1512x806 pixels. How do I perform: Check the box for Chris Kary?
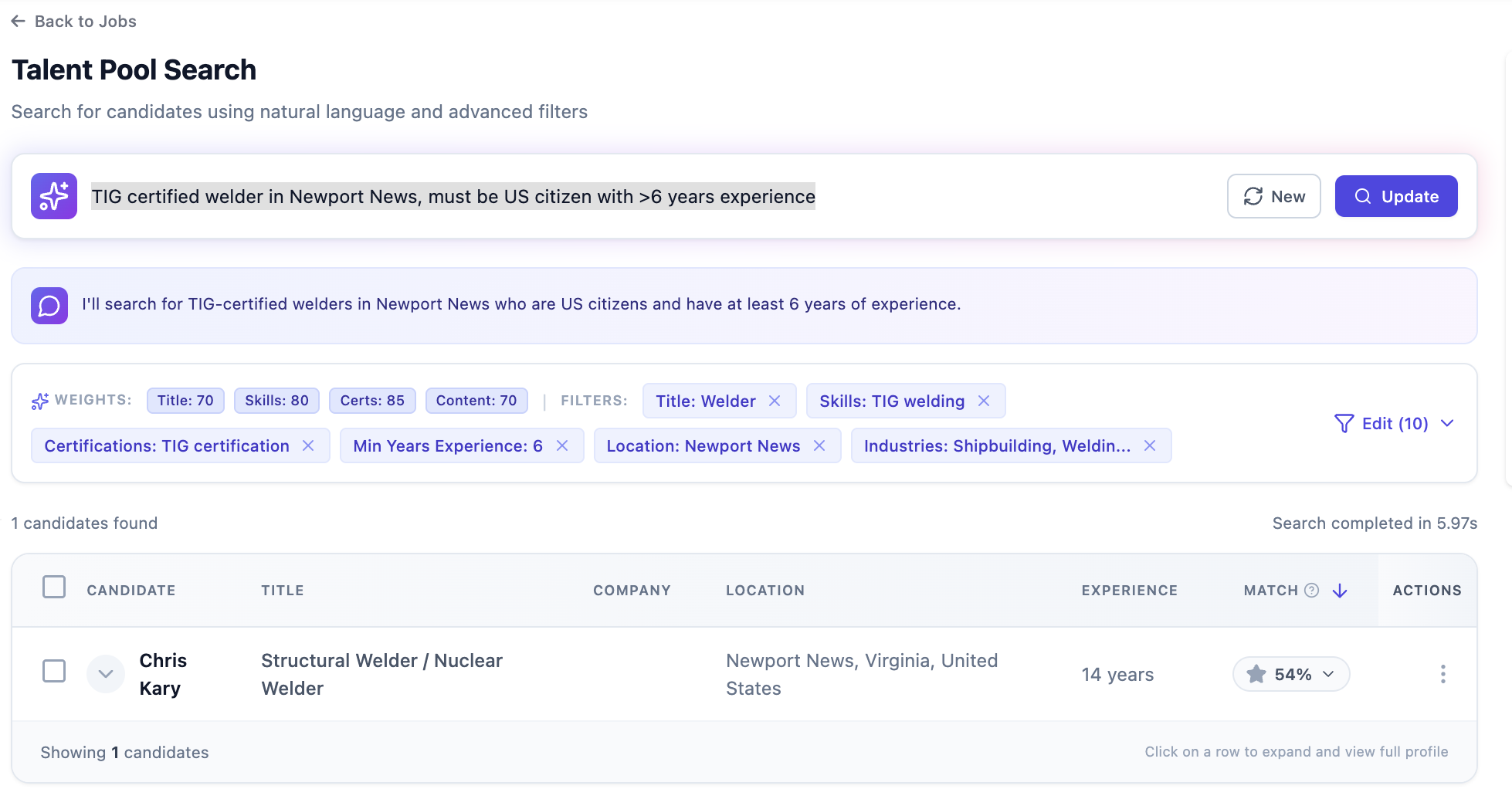coord(54,671)
